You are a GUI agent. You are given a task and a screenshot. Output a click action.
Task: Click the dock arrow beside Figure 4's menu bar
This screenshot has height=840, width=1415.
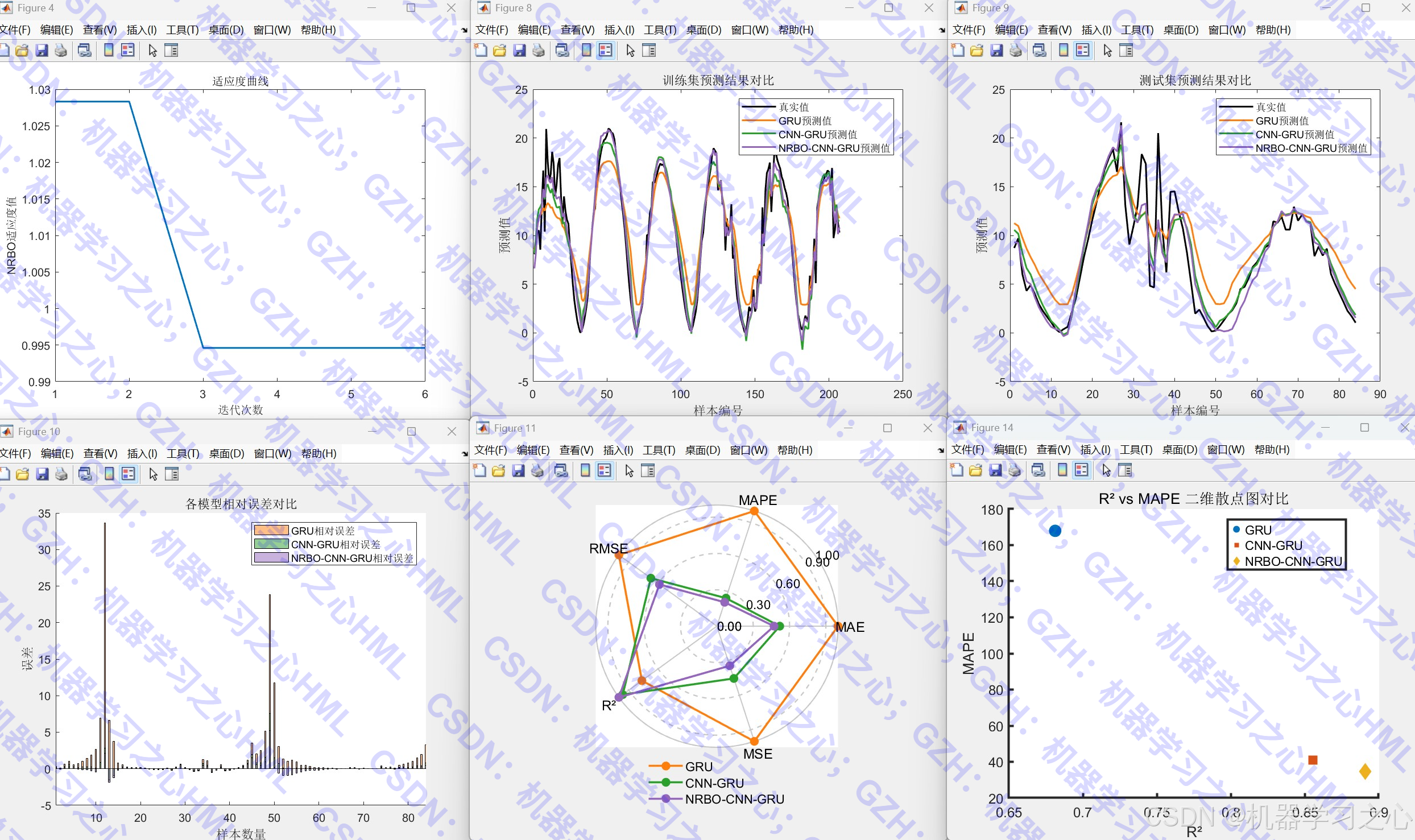coord(465,30)
